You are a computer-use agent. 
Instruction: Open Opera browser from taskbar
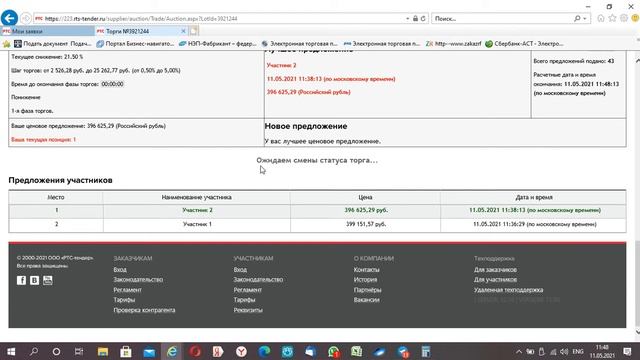point(195,351)
